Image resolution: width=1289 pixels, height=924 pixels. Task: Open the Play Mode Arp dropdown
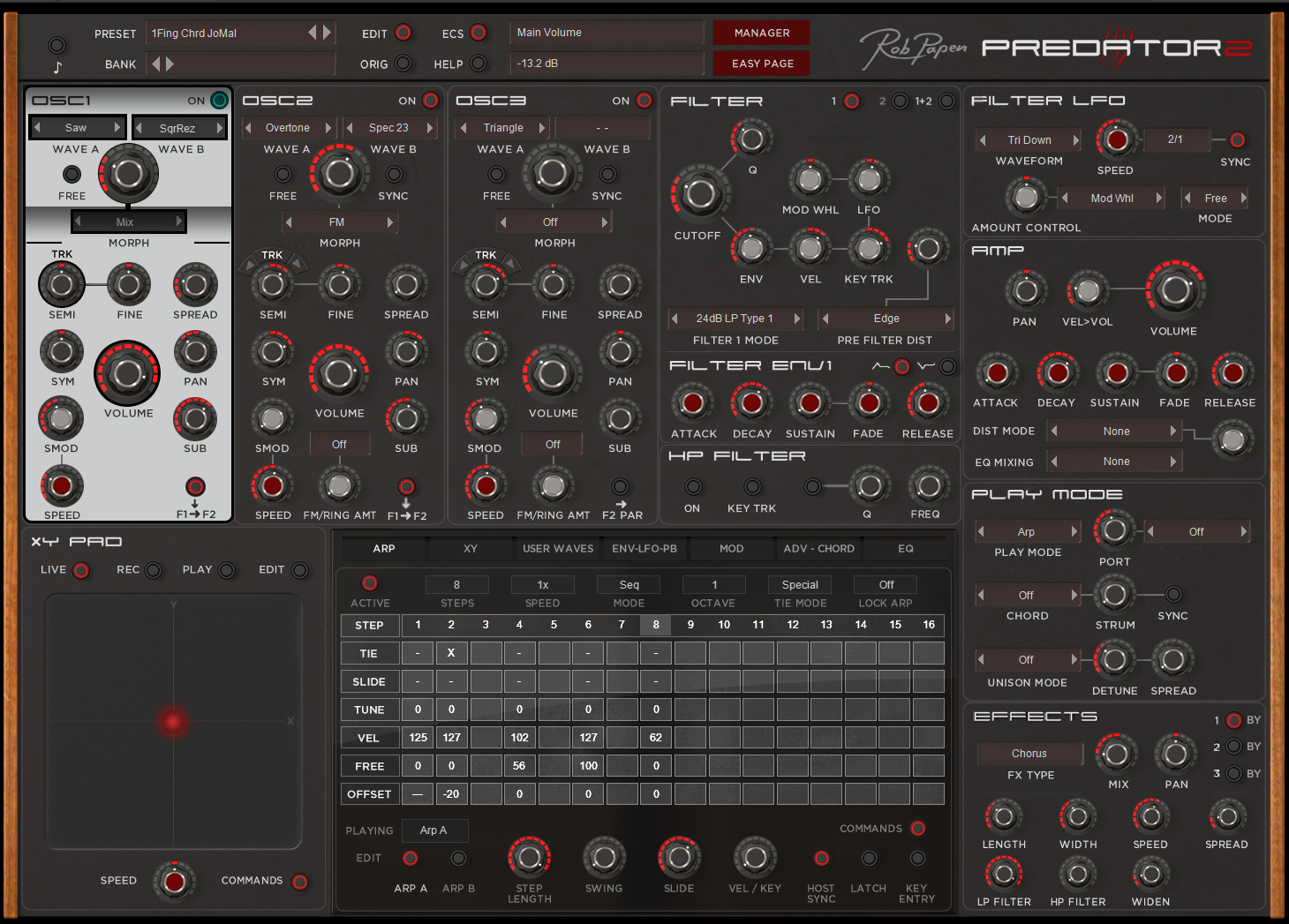pyautogui.click(x=1027, y=531)
